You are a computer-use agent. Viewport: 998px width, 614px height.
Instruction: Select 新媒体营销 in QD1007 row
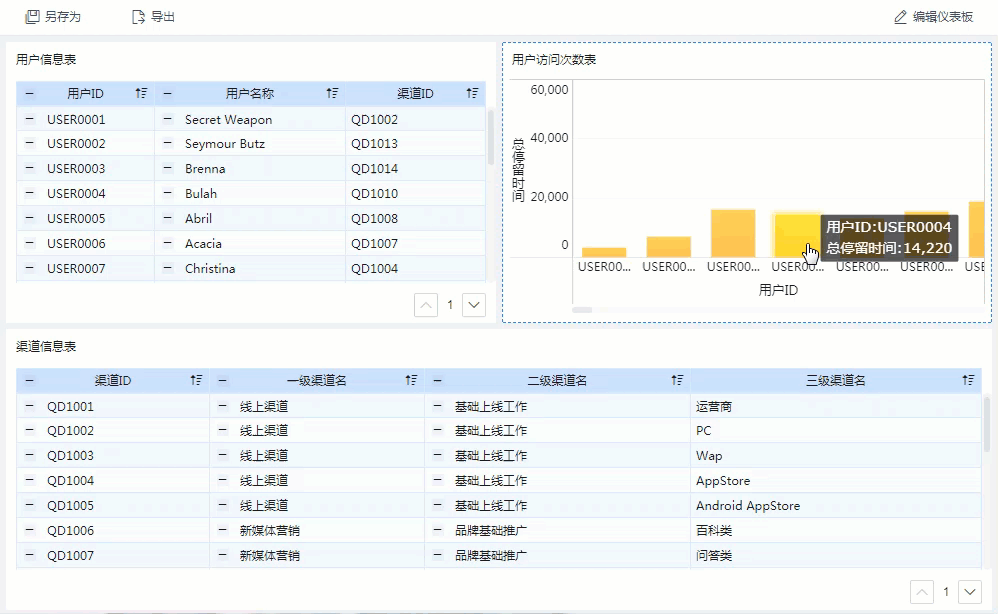pyautogui.click(x=269, y=555)
